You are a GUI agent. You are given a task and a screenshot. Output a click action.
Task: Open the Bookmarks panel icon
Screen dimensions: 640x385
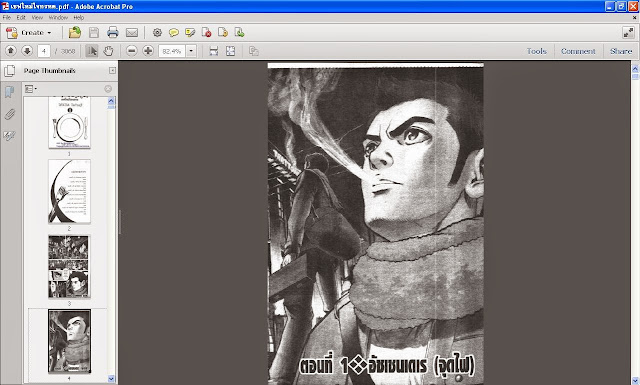[x=9, y=91]
